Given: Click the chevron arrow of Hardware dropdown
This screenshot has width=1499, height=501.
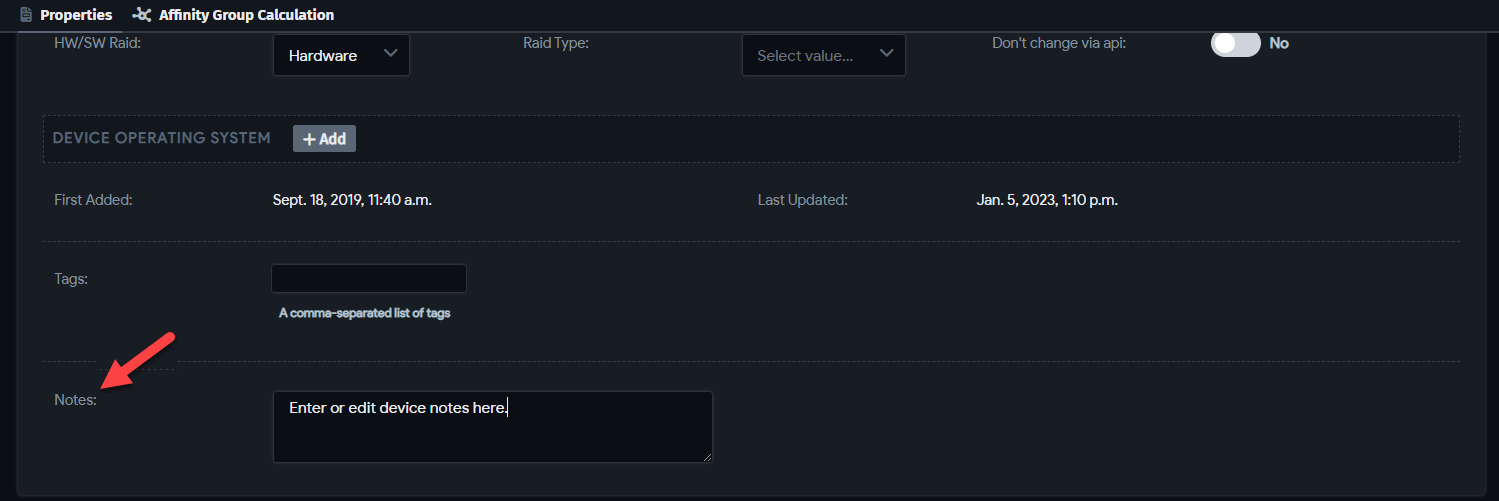Looking at the screenshot, I should 390,54.
